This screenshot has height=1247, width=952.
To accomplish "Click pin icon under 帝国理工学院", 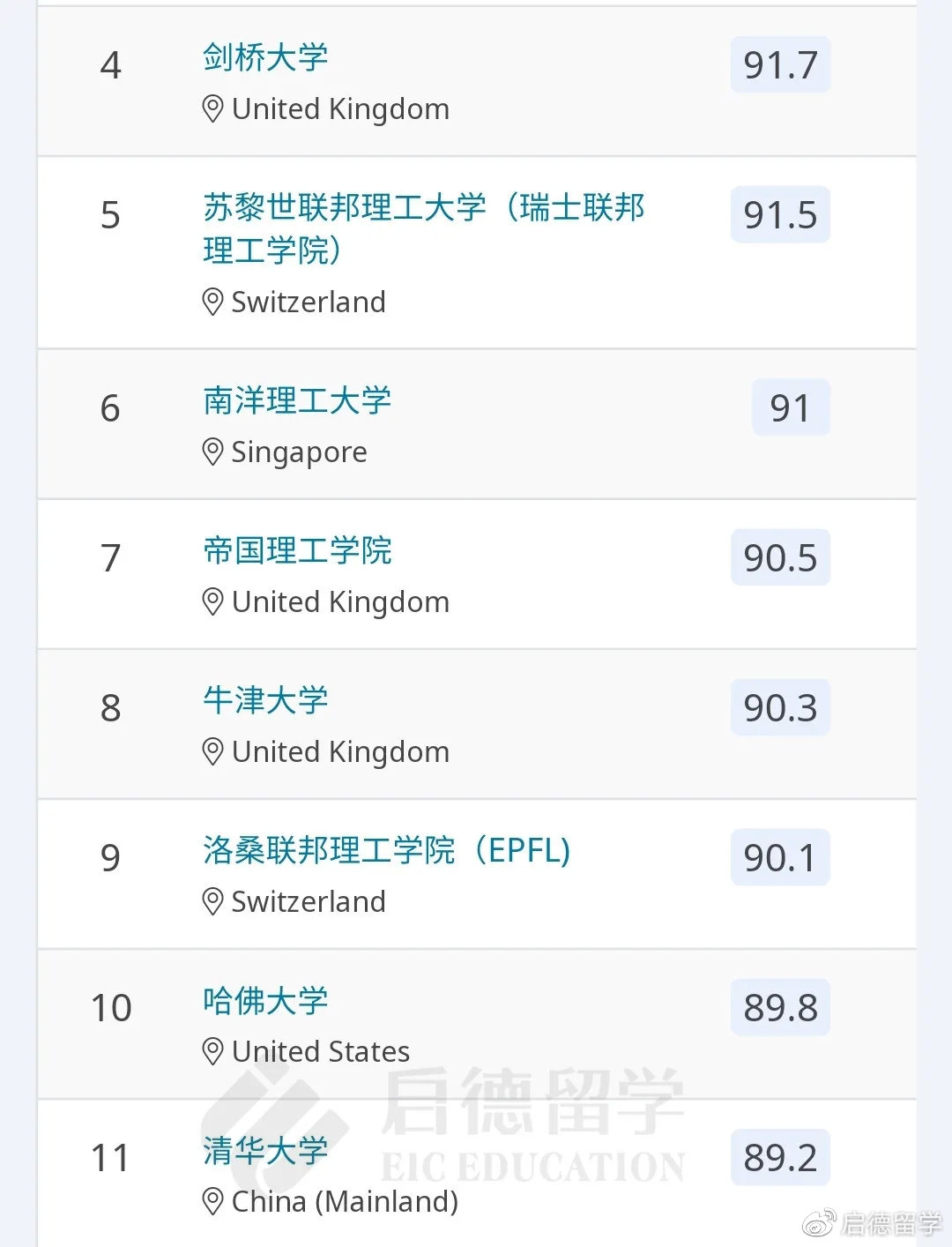I will tap(212, 602).
